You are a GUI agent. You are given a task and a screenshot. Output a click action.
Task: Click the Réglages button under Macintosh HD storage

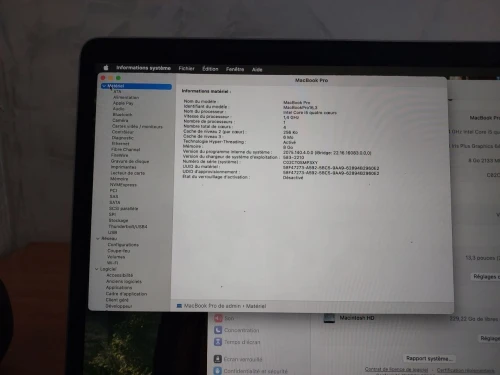click(x=490, y=338)
